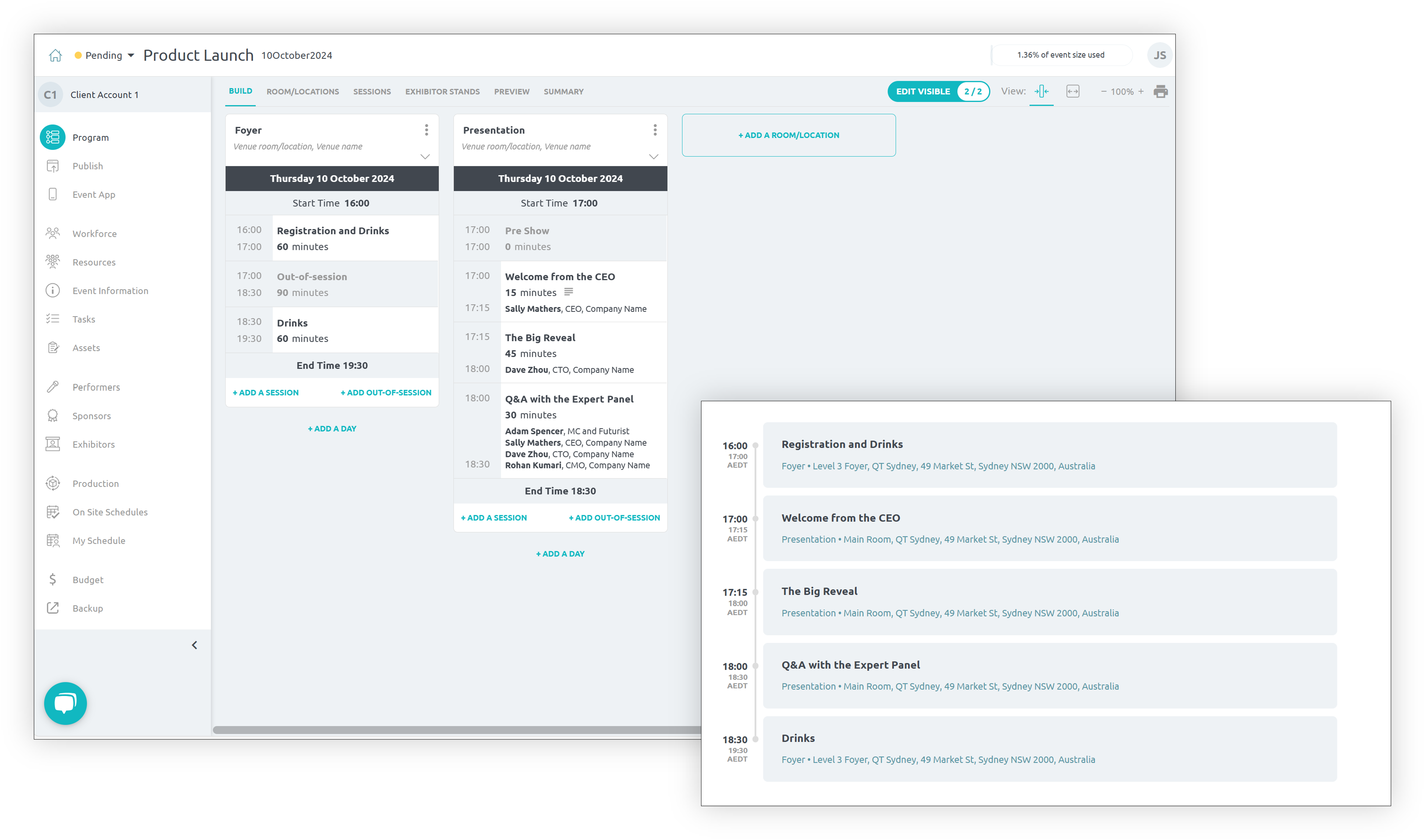1425x840 pixels.
Task: Click the print icon
Action: 1160,91
